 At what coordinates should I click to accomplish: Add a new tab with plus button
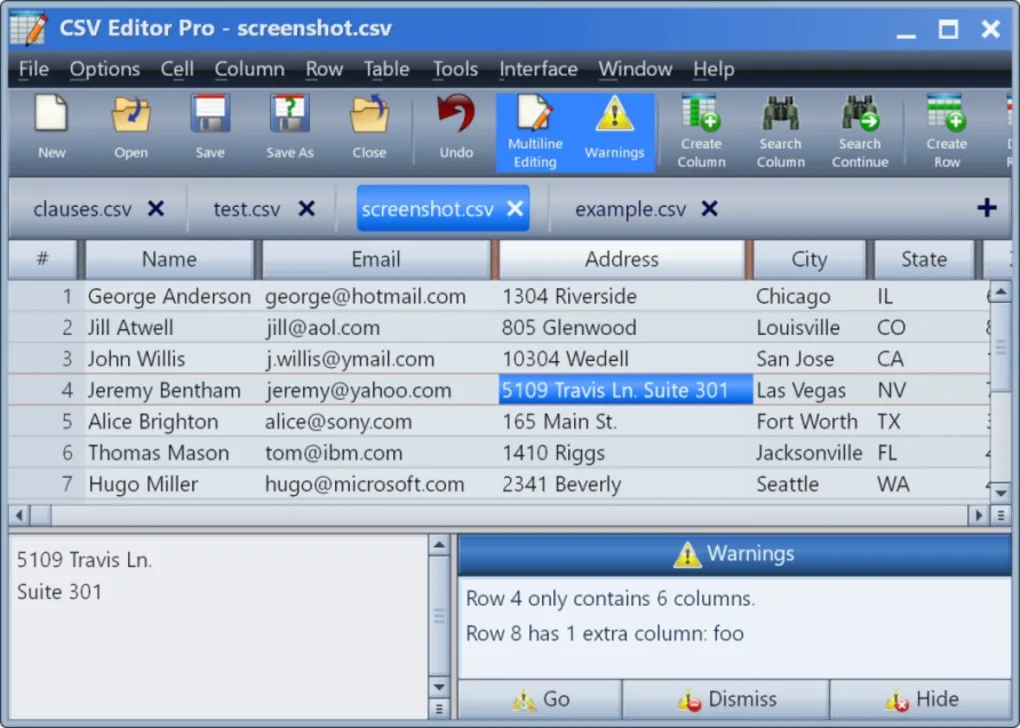pos(986,208)
